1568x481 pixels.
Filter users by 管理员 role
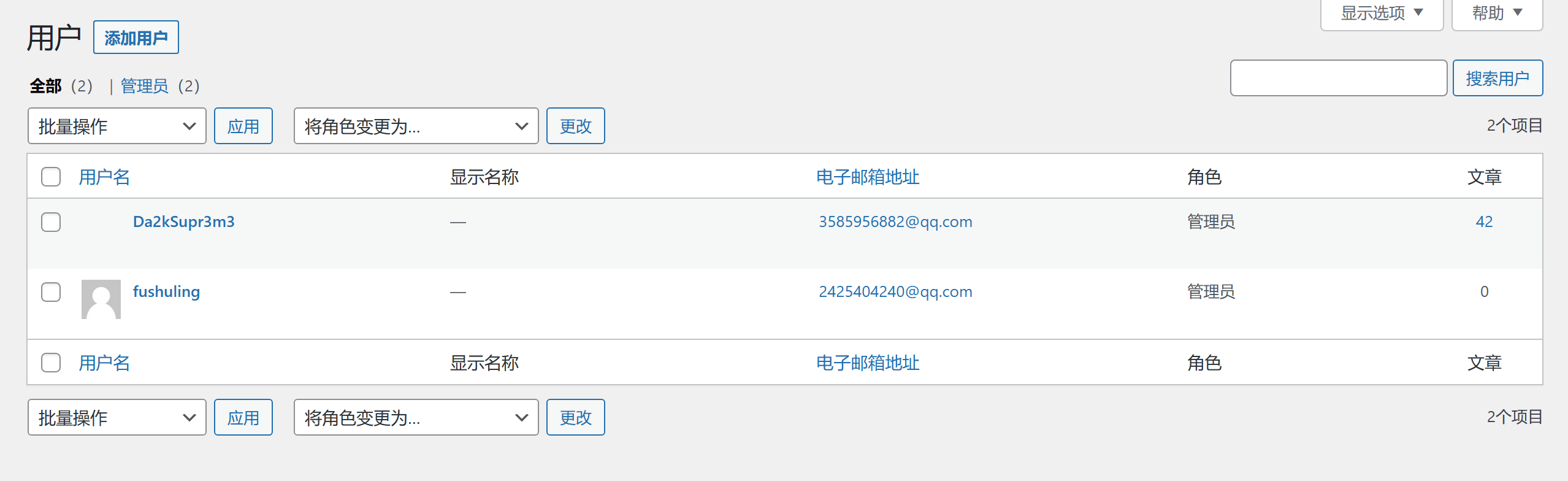tap(145, 86)
